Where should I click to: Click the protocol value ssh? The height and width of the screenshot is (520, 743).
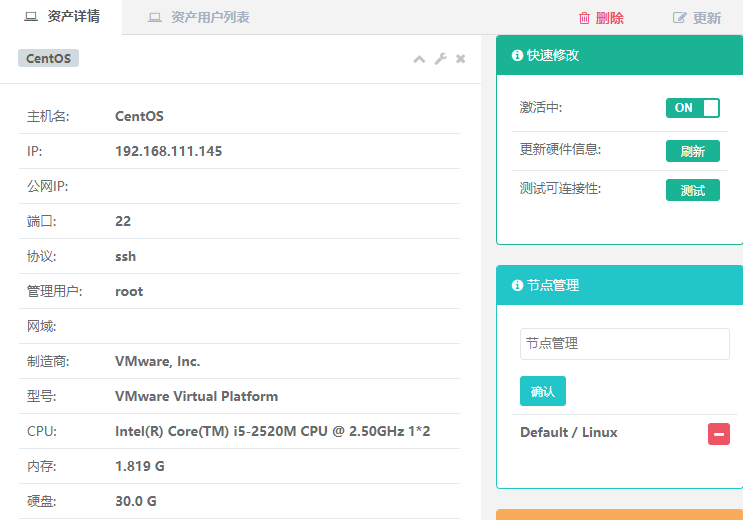click(126, 256)
